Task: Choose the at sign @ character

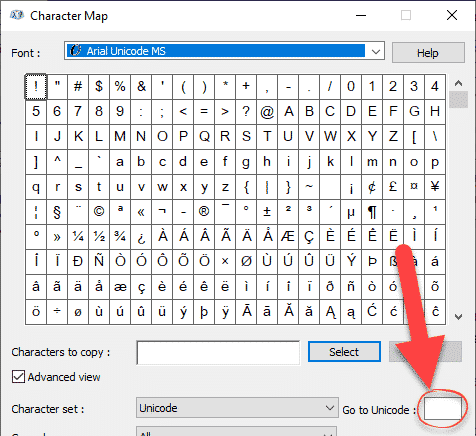Action: click(x=267, y=112)
